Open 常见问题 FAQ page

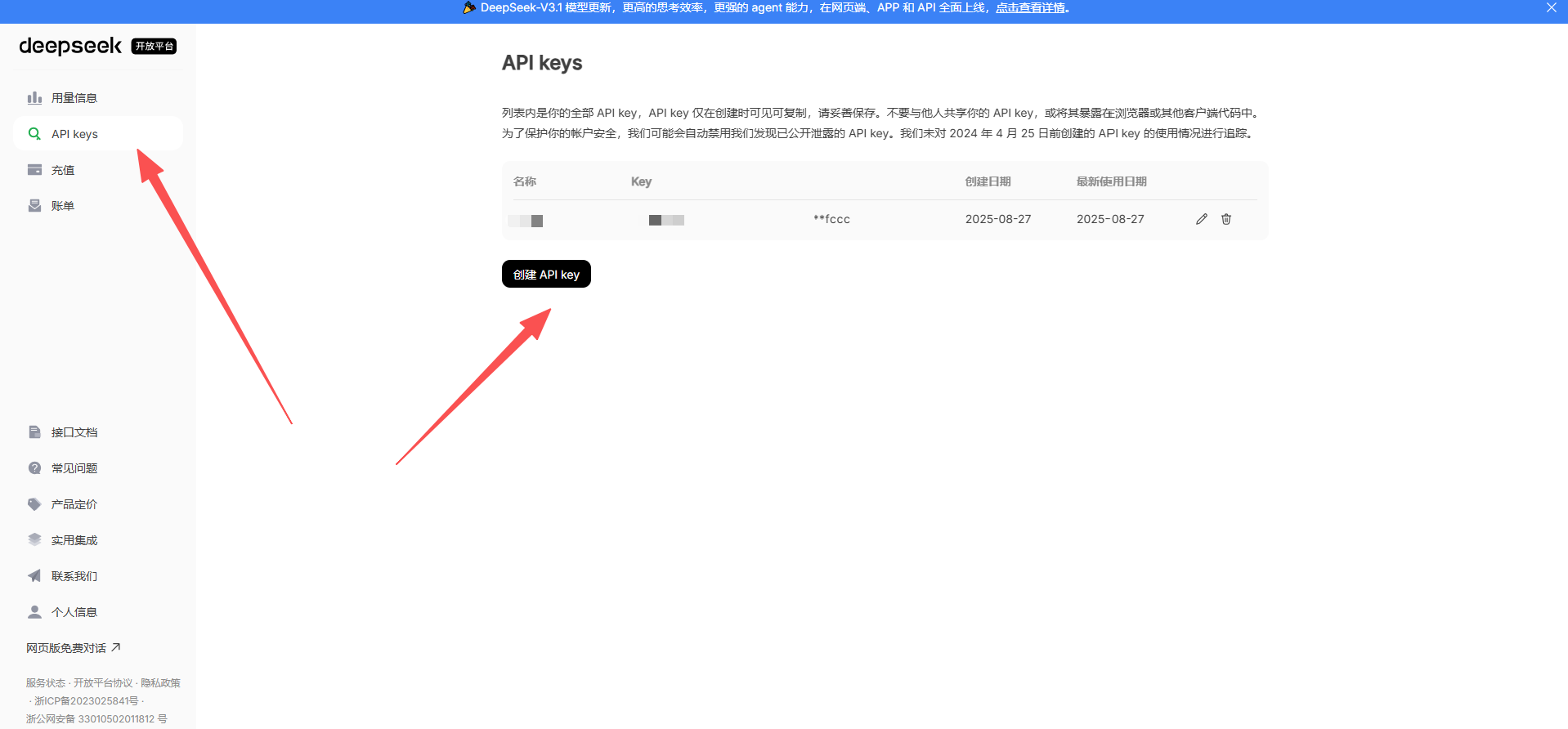click(x=98, y=468)
